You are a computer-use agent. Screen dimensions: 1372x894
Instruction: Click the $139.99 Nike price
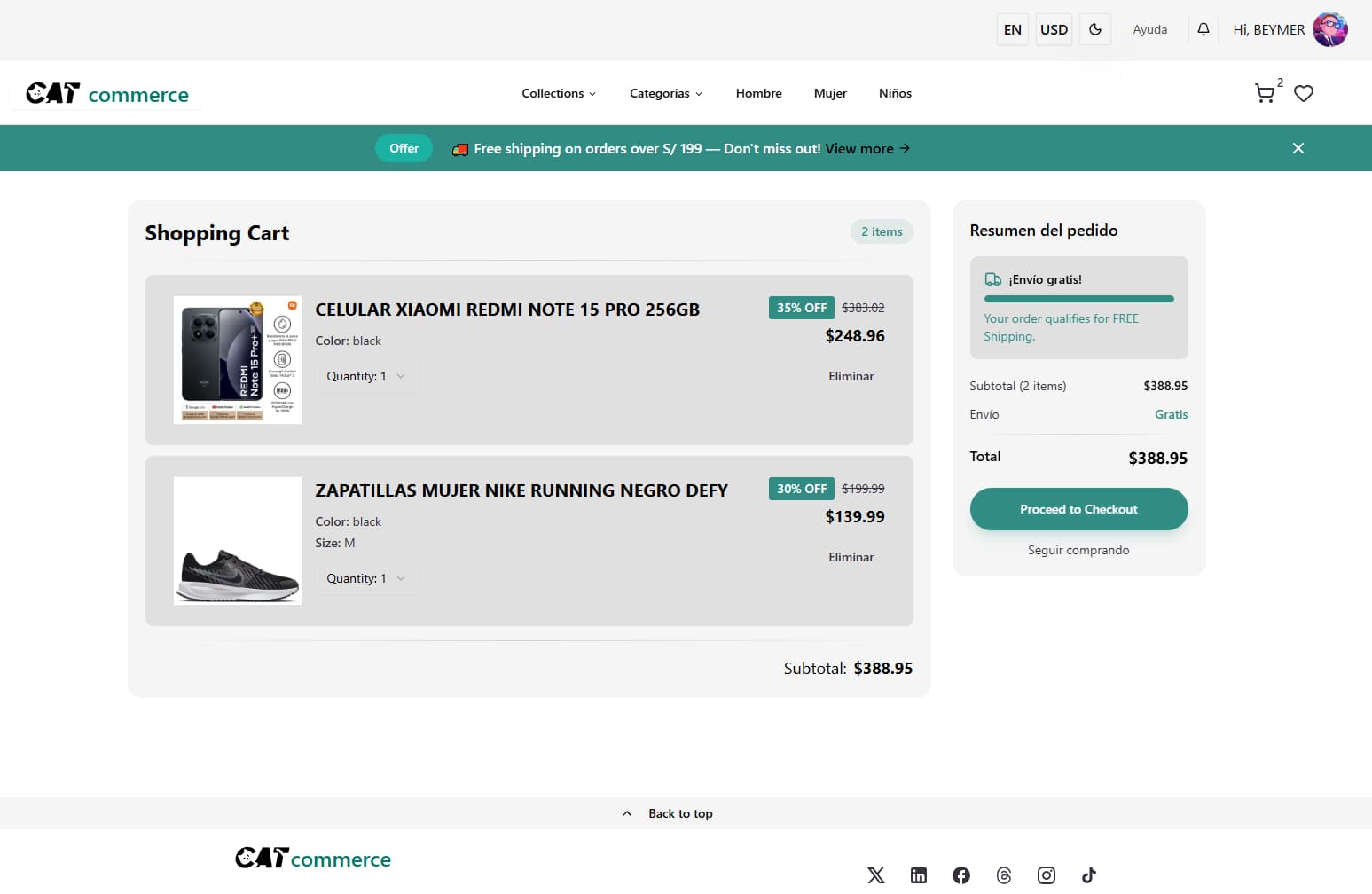pyautogui.click(x=855, y=517)
